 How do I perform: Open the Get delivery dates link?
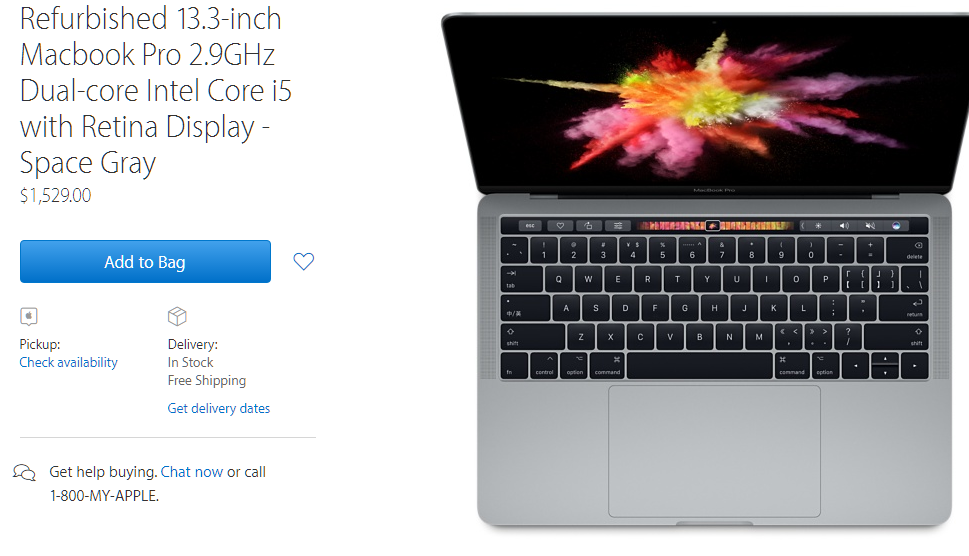tap(219, 408)
